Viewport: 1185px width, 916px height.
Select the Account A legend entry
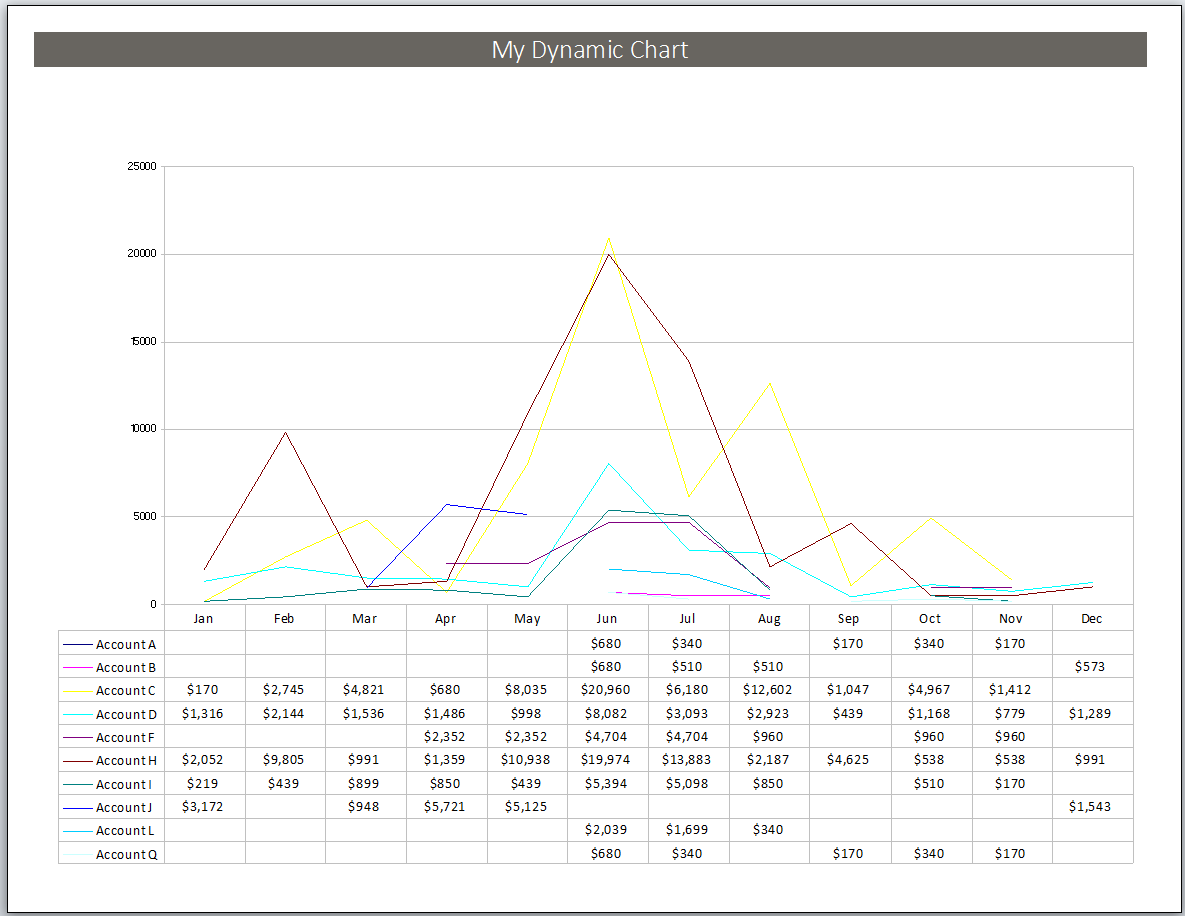[111, 645]
